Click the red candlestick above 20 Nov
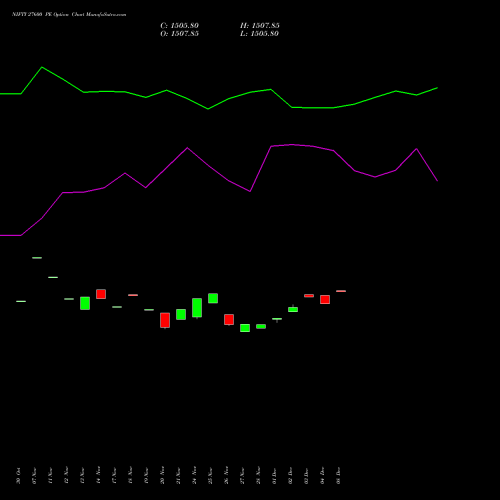This screenshot has height=500, width=500. tap(165, 320)
